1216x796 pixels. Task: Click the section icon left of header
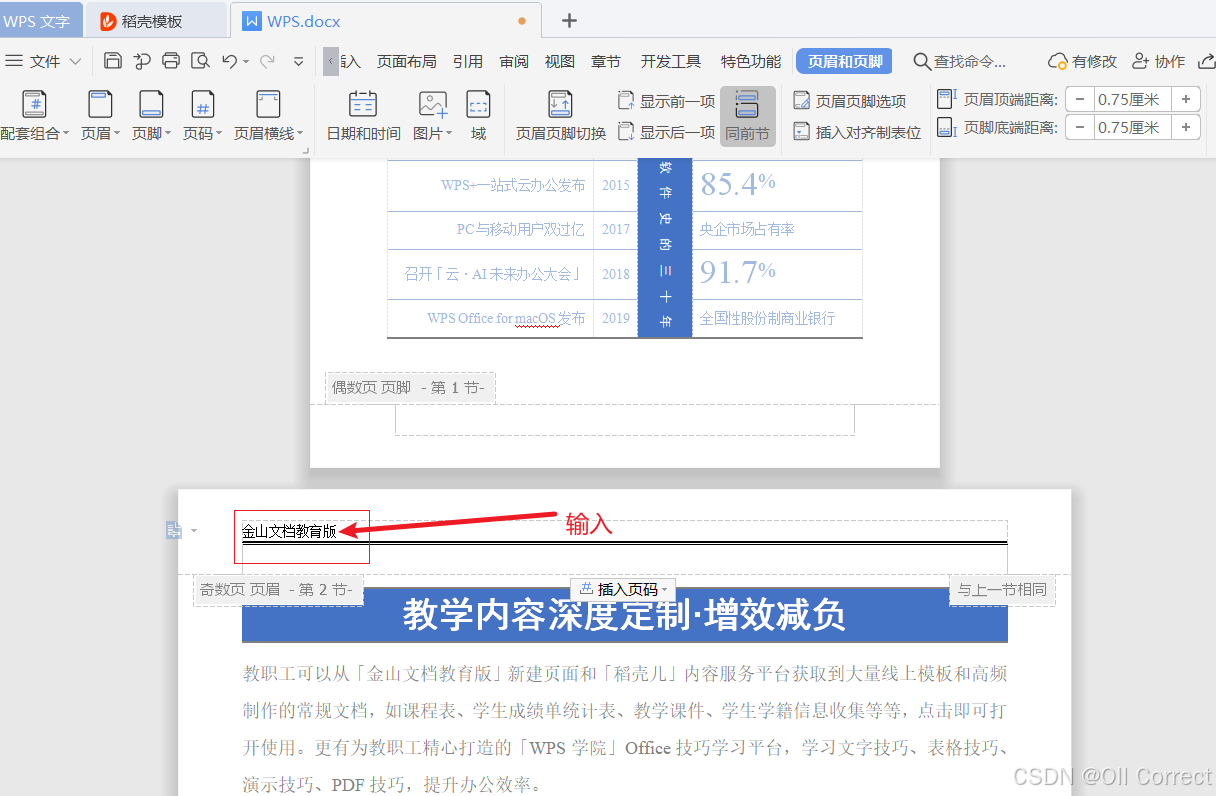[x=174, y=530]
